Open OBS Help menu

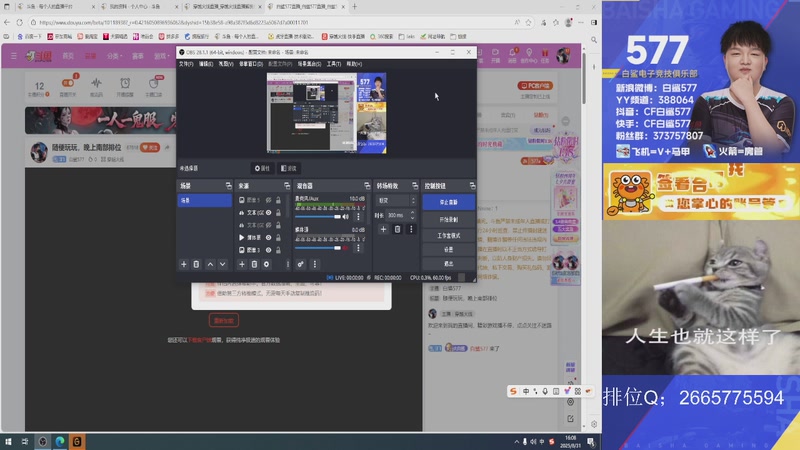point(354,64)
